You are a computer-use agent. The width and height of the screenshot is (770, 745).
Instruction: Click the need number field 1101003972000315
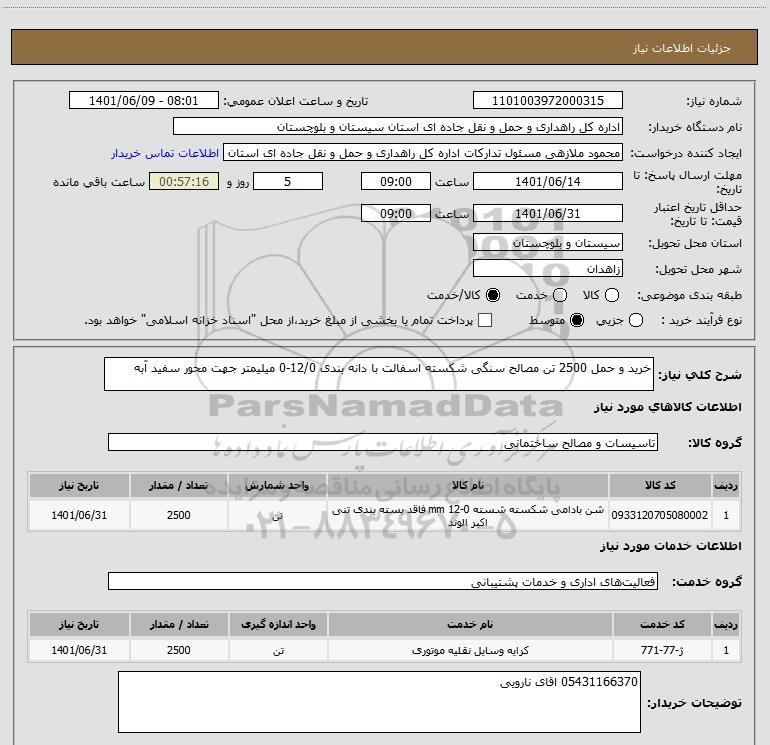pos(548,101)
